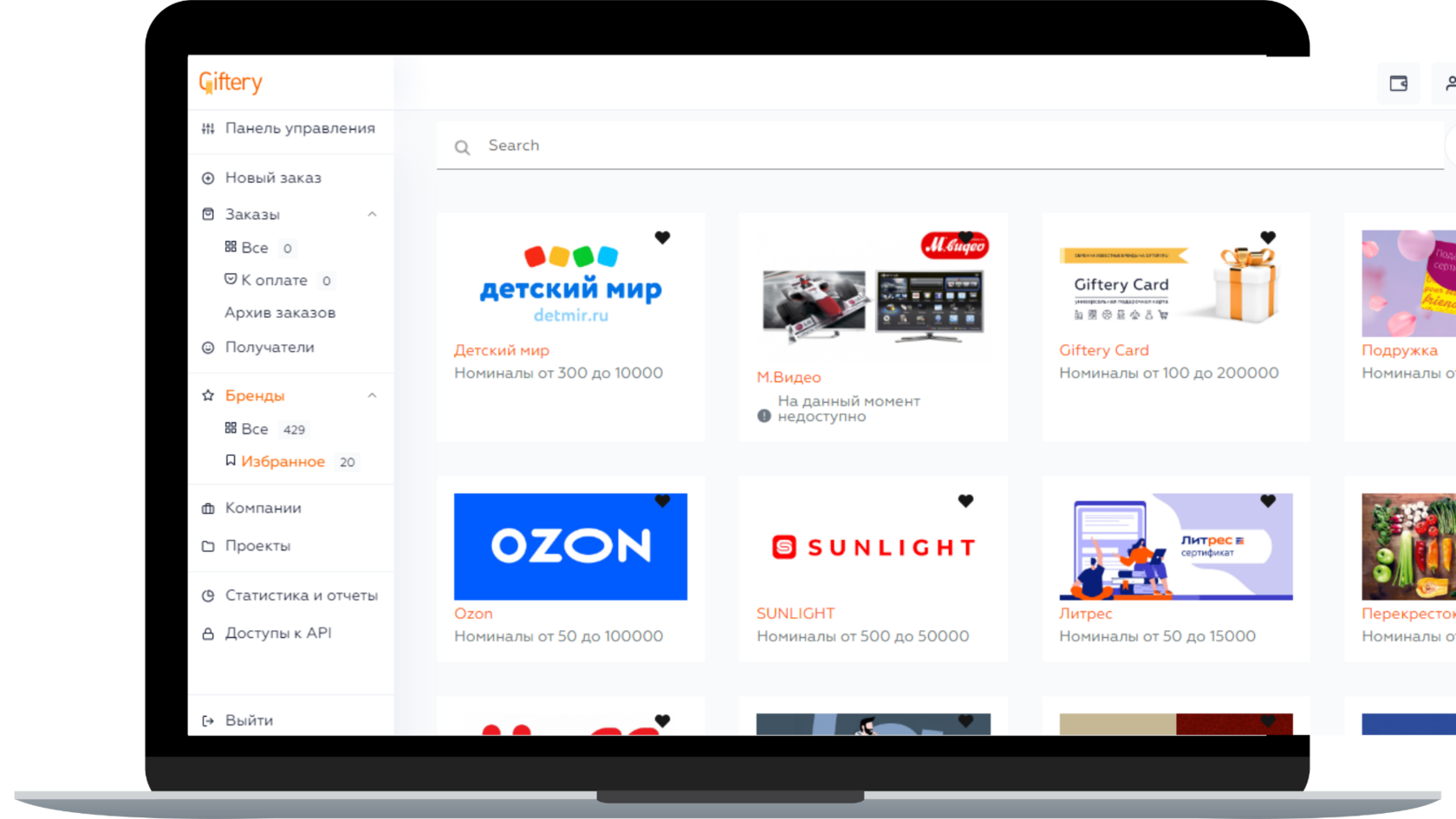Toggle the SUNLIGHT favorite heart
Screen dimensions: 1456x819
pos(965,501)
